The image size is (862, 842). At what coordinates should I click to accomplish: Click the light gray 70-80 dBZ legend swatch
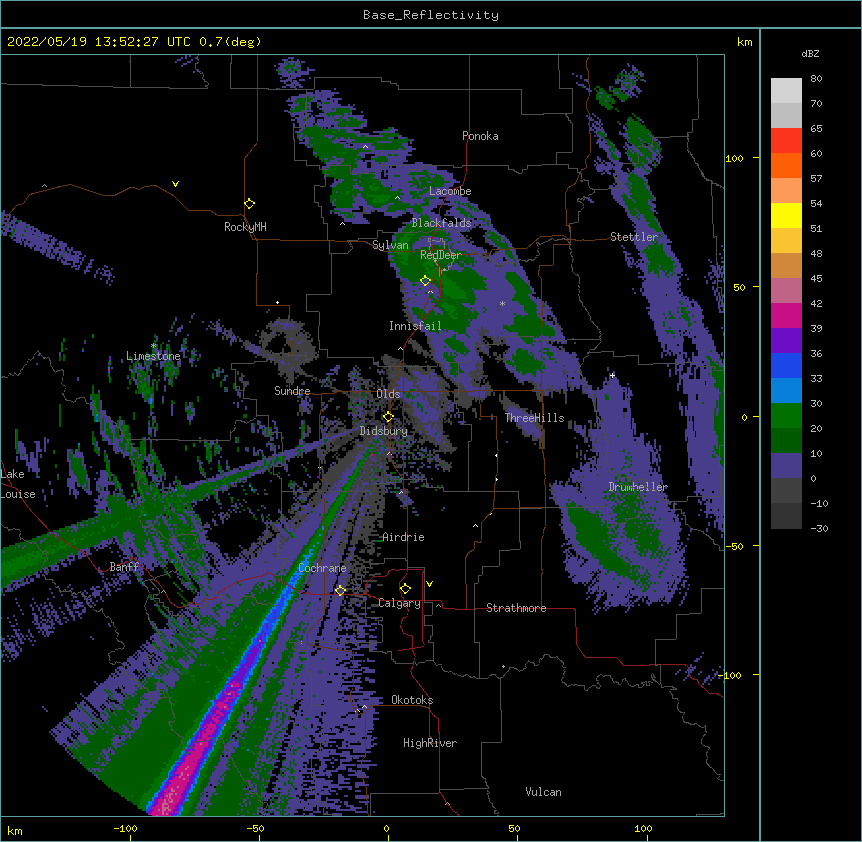point(786,90)
